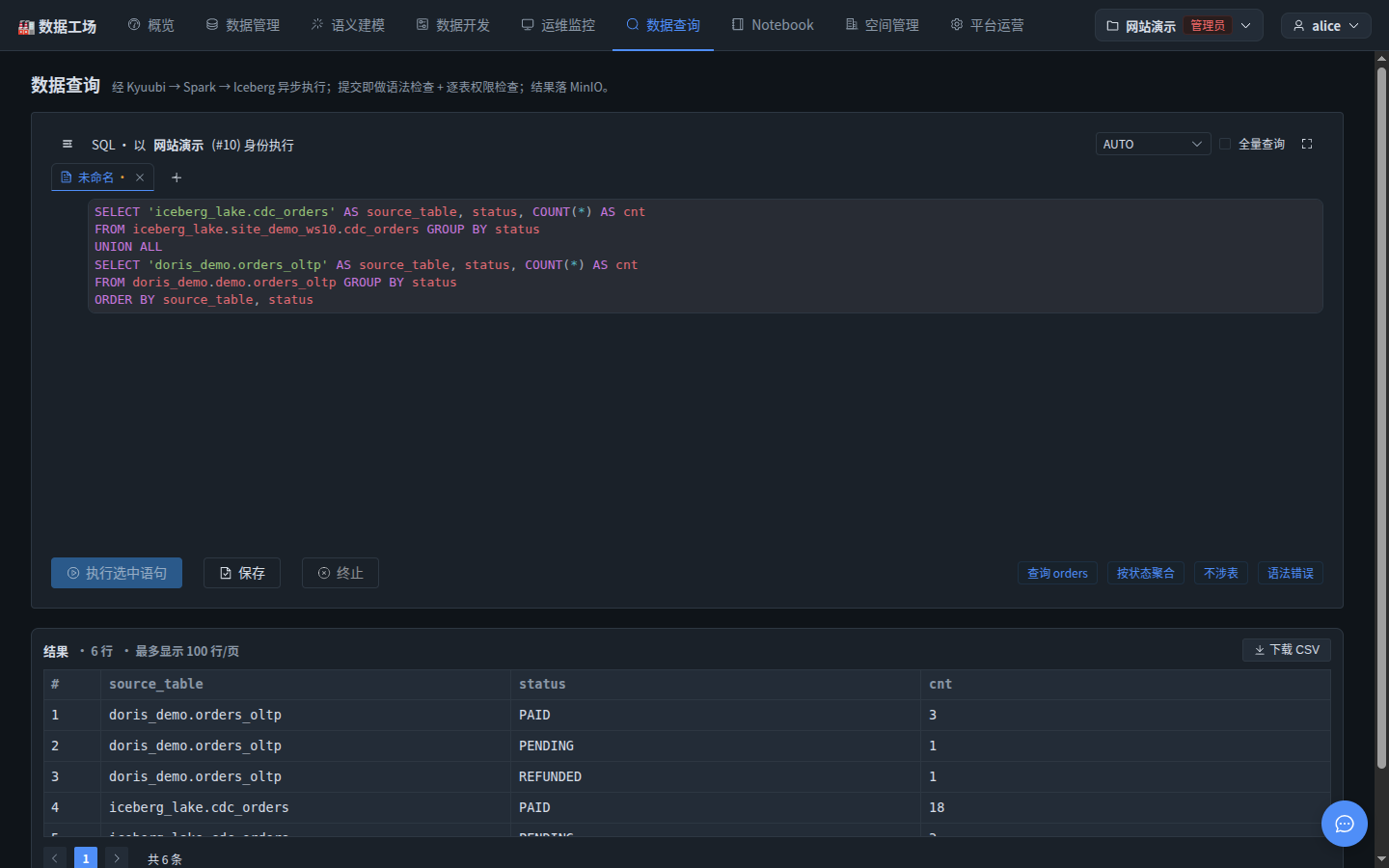Download results via 下载 CSV
1389x868 pixels.
1287,650
